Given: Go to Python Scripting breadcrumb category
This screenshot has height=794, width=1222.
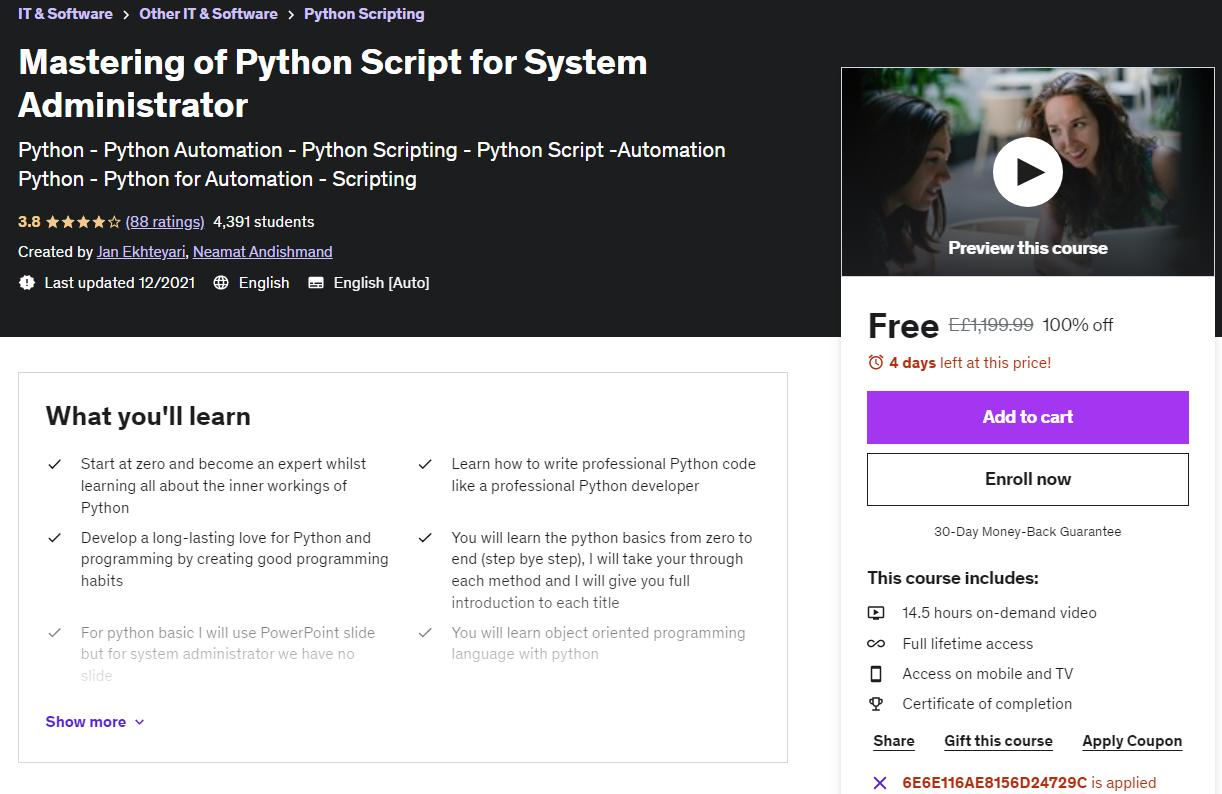Looking at the screenshot, I should pos(364,14).
